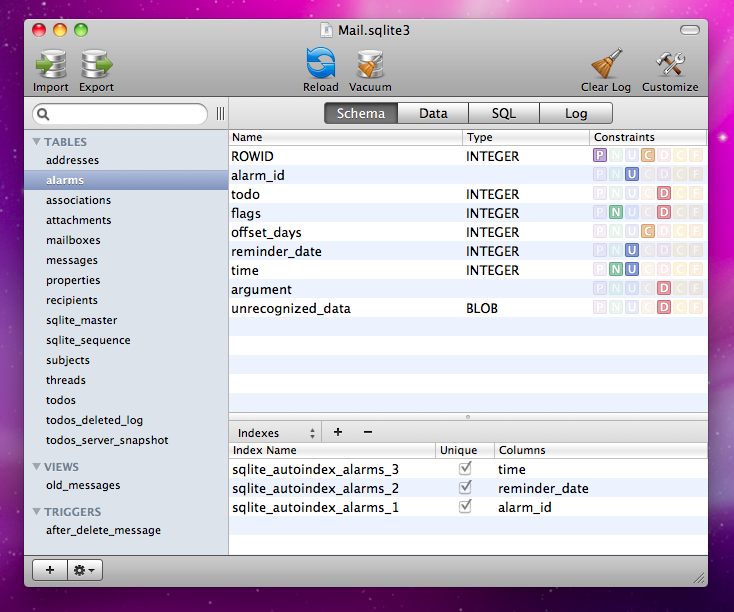Collapse the TABLES section triangle
This screenshot has width=734, height=612.
[37, 141]
